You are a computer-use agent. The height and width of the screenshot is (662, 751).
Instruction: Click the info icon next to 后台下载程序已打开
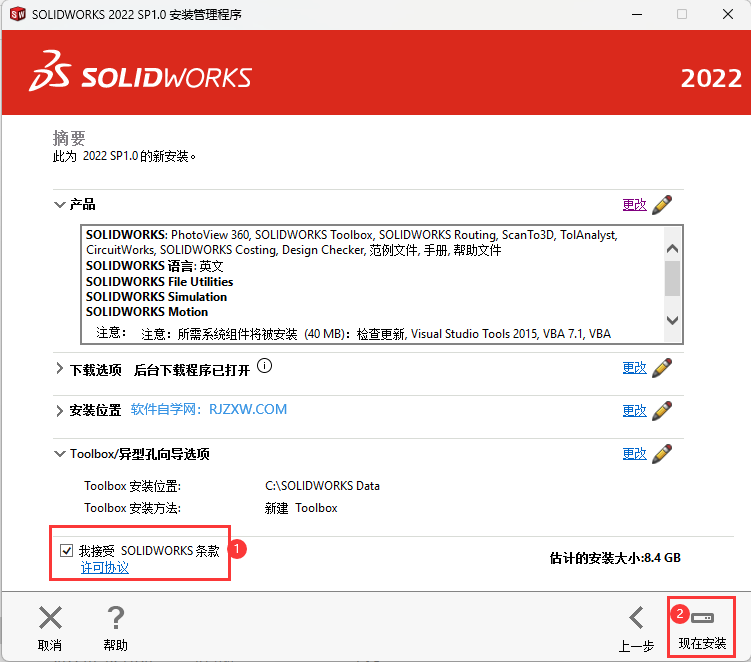tap(264, 367)
